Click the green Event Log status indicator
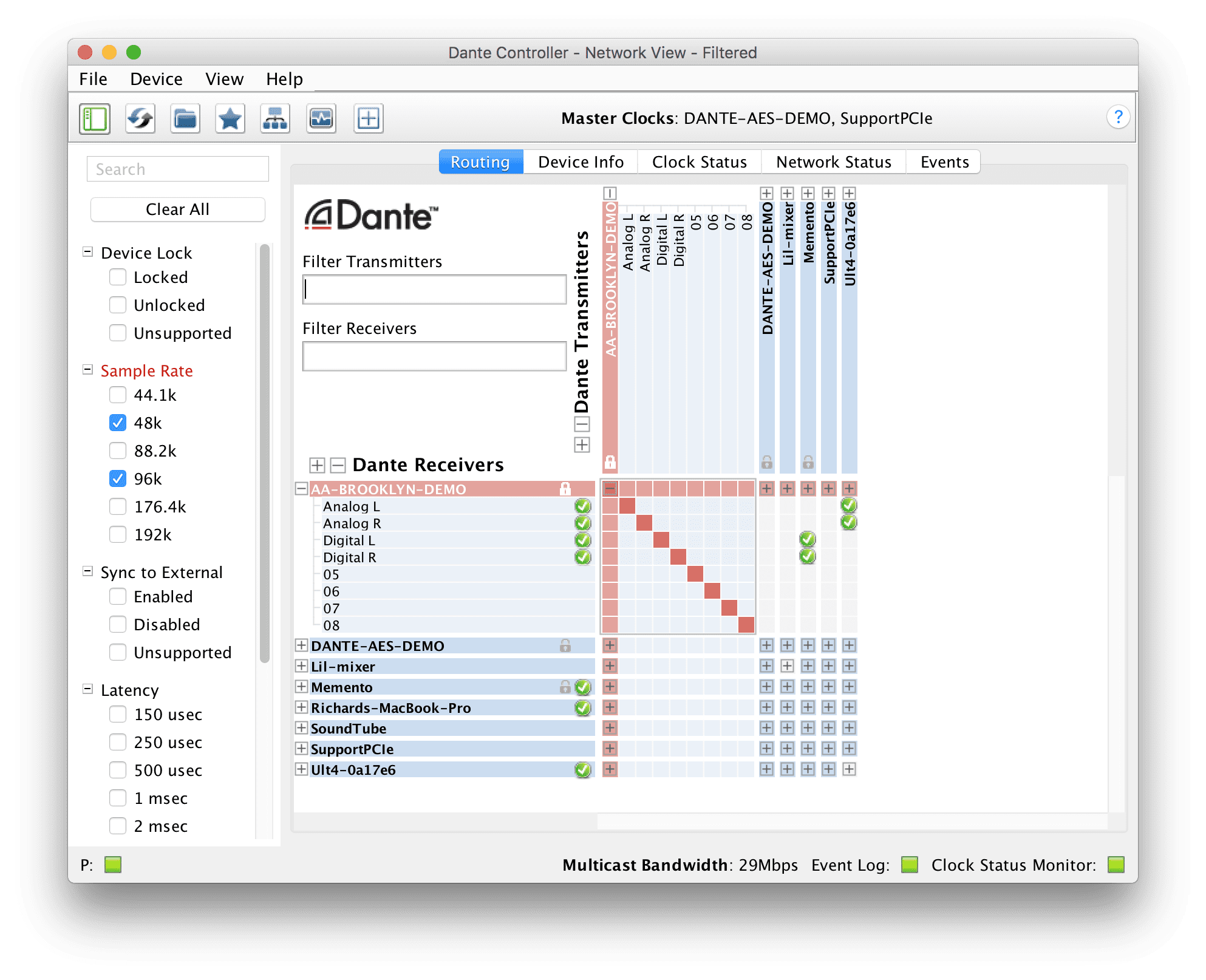Screen dimensions: 1206x980 909,864
